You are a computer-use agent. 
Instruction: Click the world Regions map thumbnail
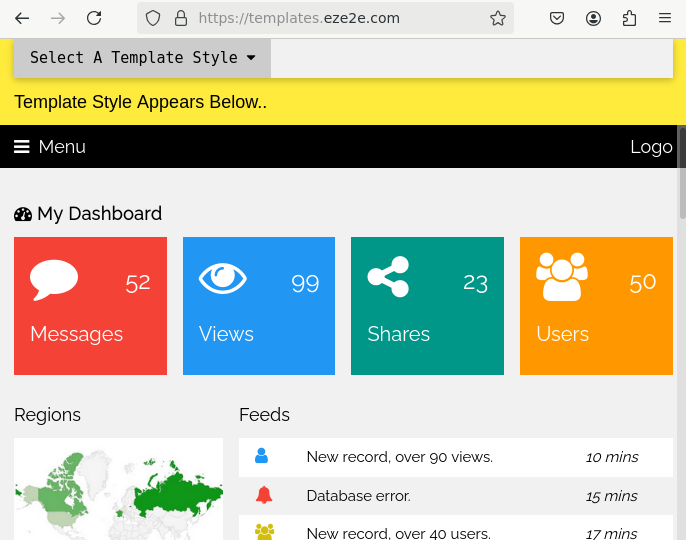coord(118,490)
